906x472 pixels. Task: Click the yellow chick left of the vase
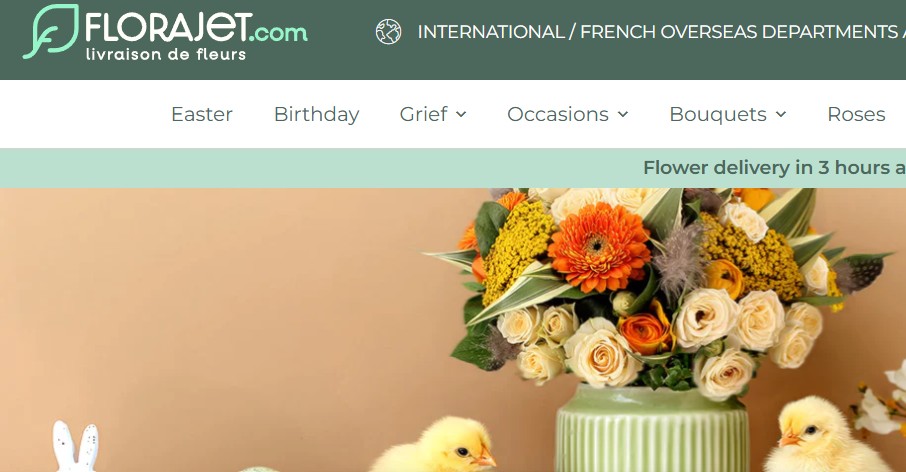(x=435, y=446)
